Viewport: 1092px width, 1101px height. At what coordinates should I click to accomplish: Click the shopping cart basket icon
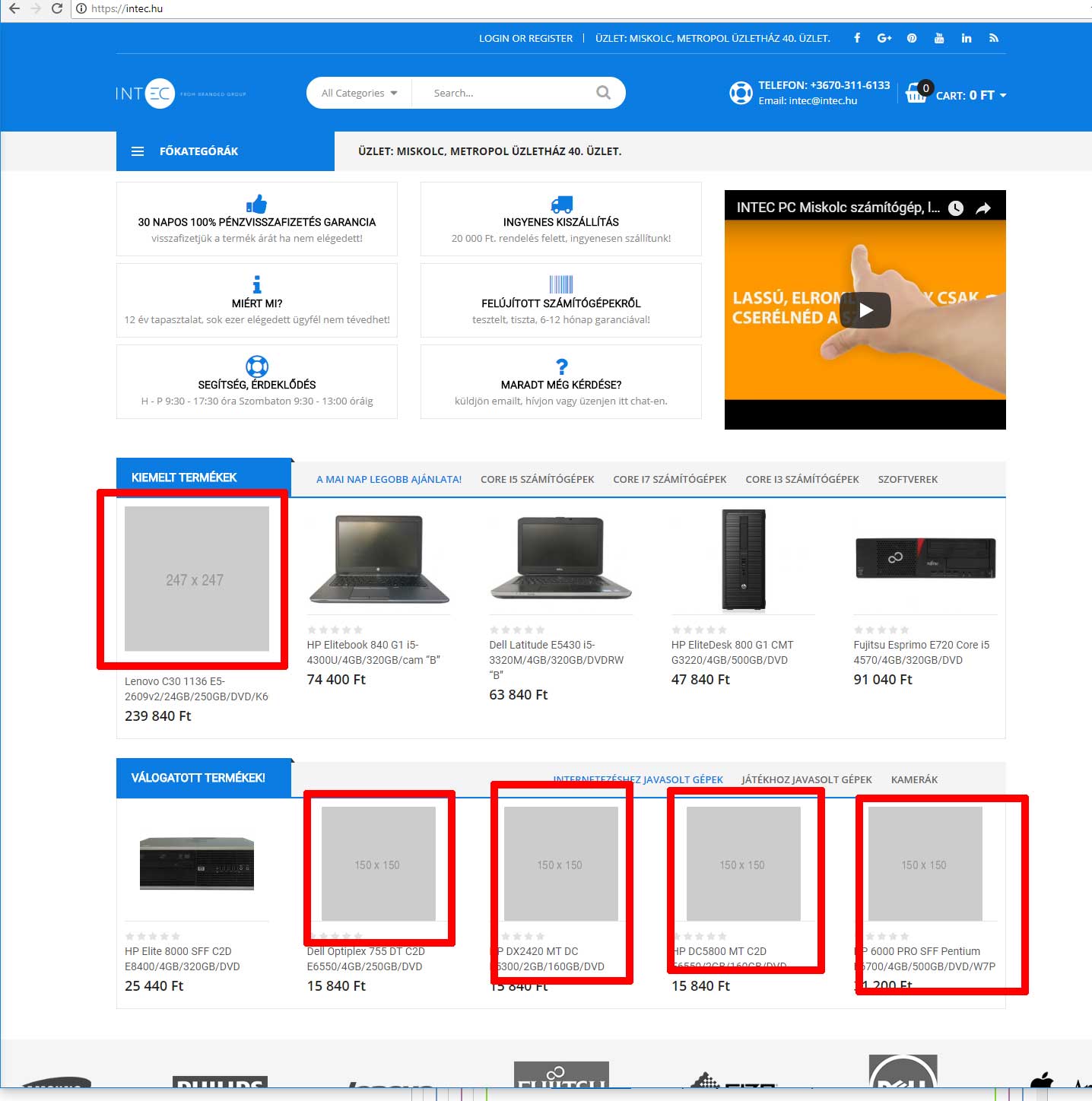coord(916,94)
